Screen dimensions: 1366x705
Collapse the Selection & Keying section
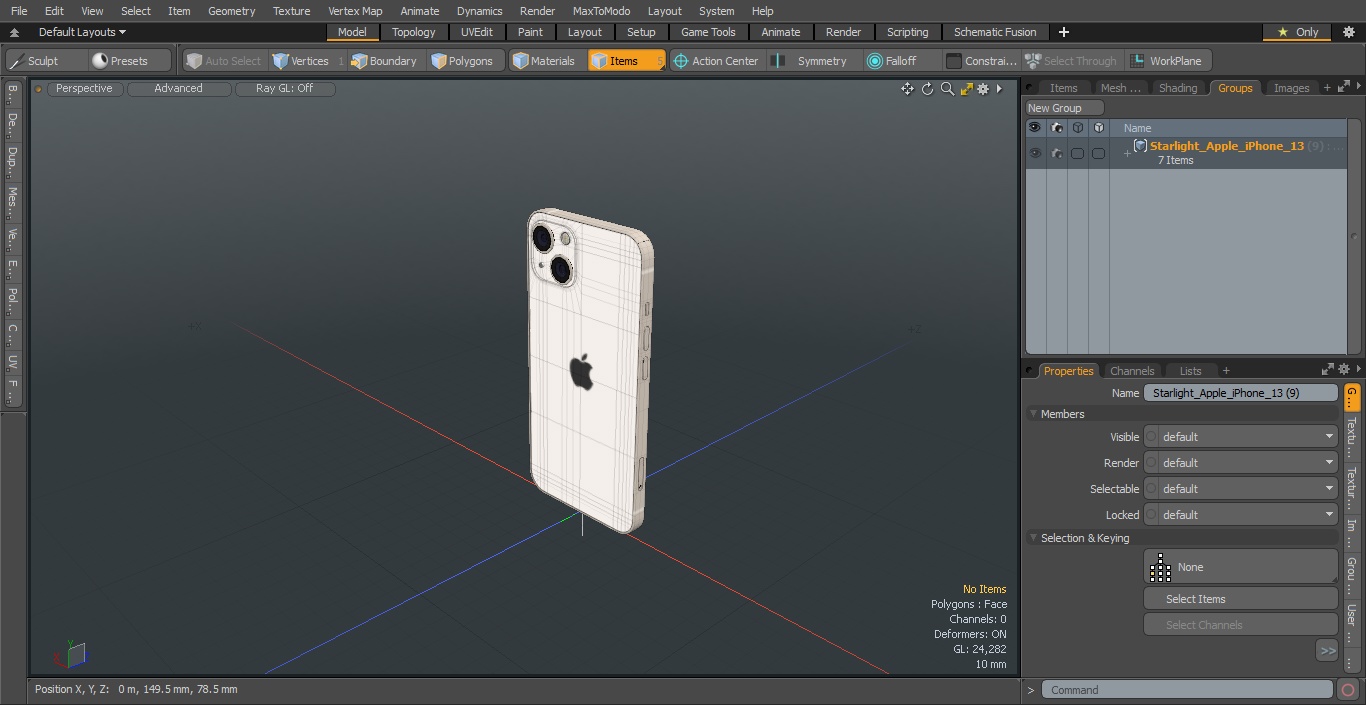[1033, 538]
